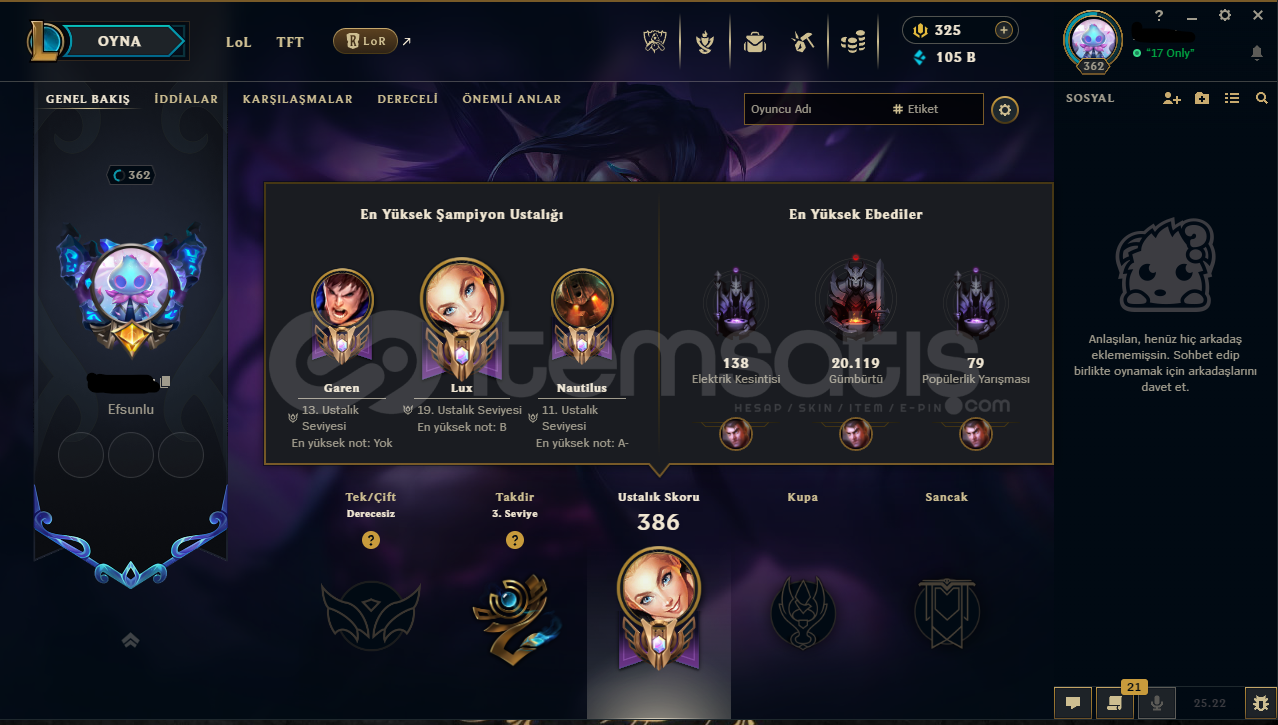Expand the profile banner chevron

[130, 640]
